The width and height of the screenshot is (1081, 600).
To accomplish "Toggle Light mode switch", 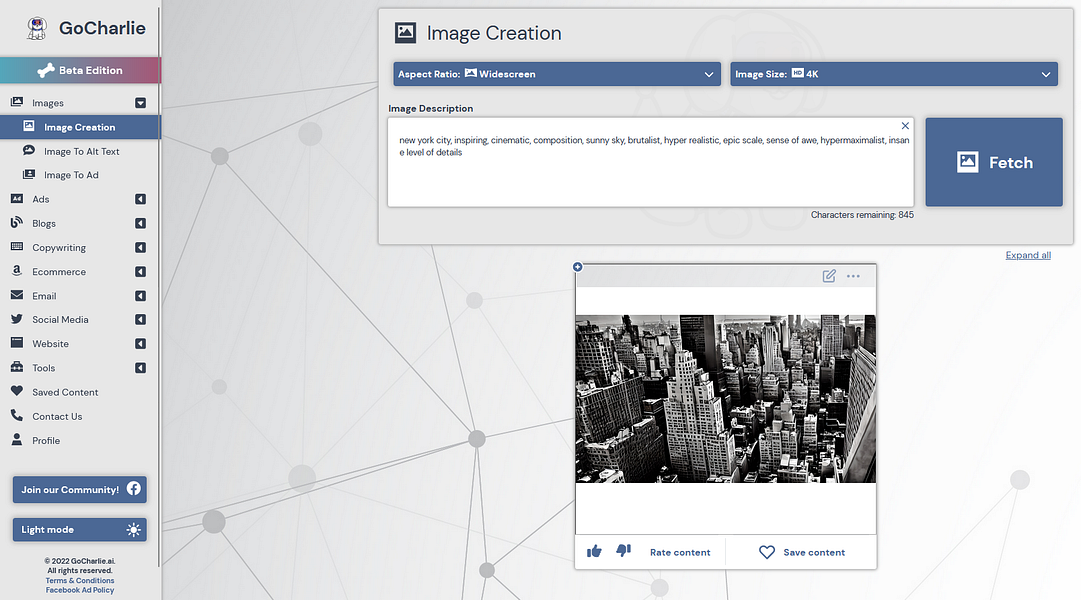I will pyautogui.click(x=79, y=530).
